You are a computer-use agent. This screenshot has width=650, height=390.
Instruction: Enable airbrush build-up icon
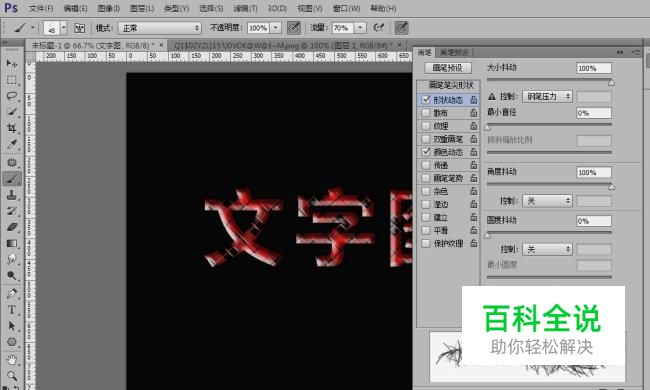(x=378, y=28)
